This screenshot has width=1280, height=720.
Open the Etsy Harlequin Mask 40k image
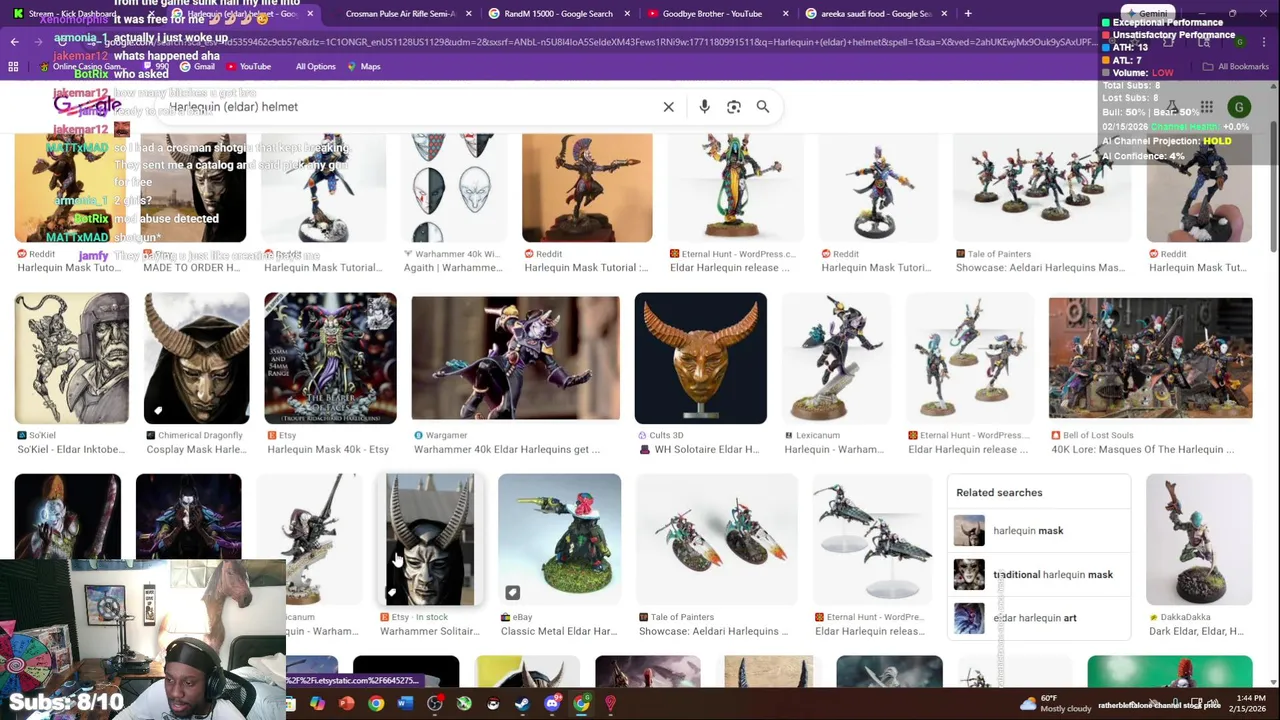[330, 358]
